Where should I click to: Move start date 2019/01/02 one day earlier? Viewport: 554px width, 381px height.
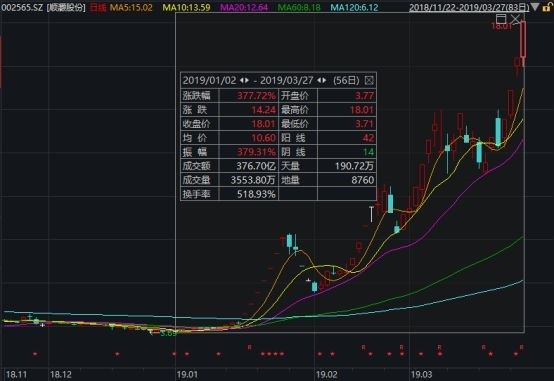click(242, 80)
